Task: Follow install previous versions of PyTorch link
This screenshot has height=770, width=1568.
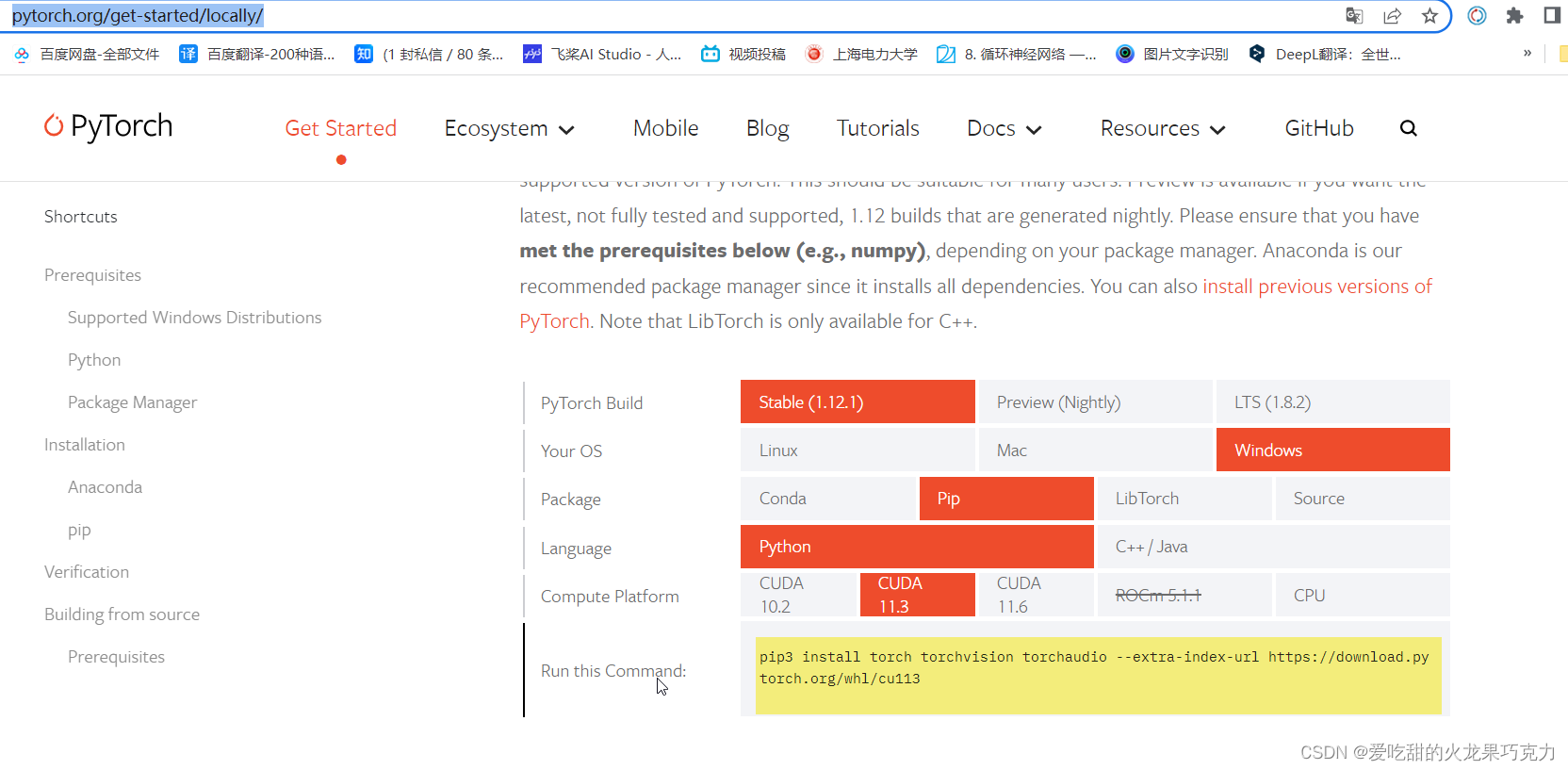Action: (x=1317, y=287)
